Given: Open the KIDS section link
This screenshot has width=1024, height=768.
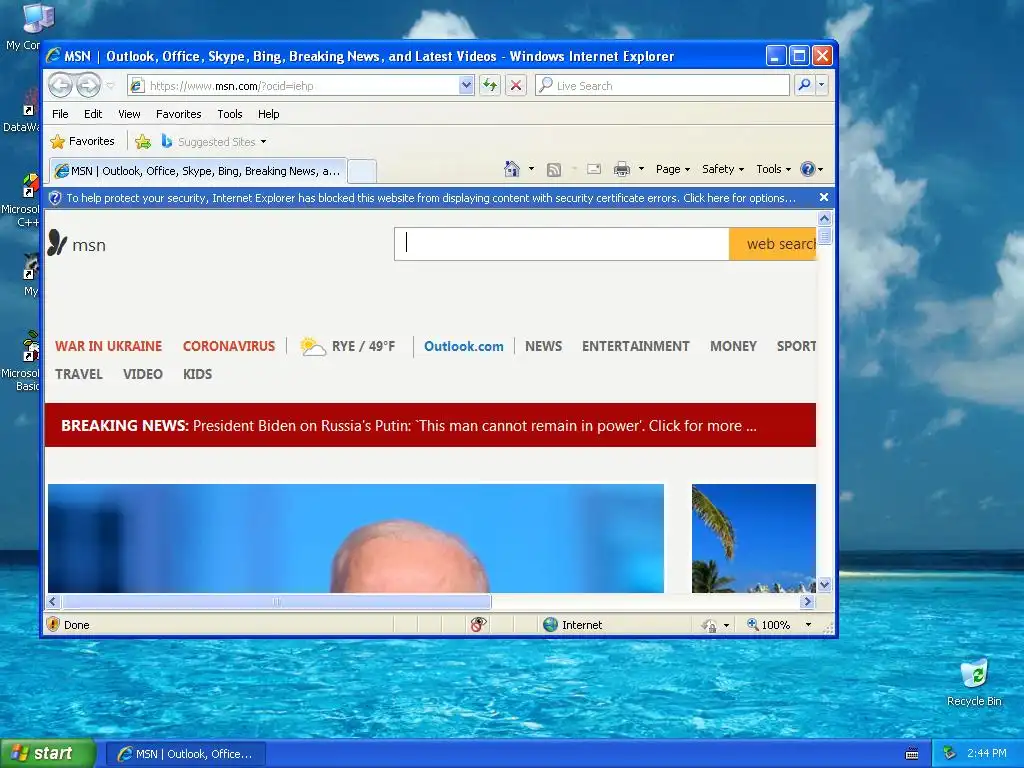Looking at the screenshot, I should point(197,374).
